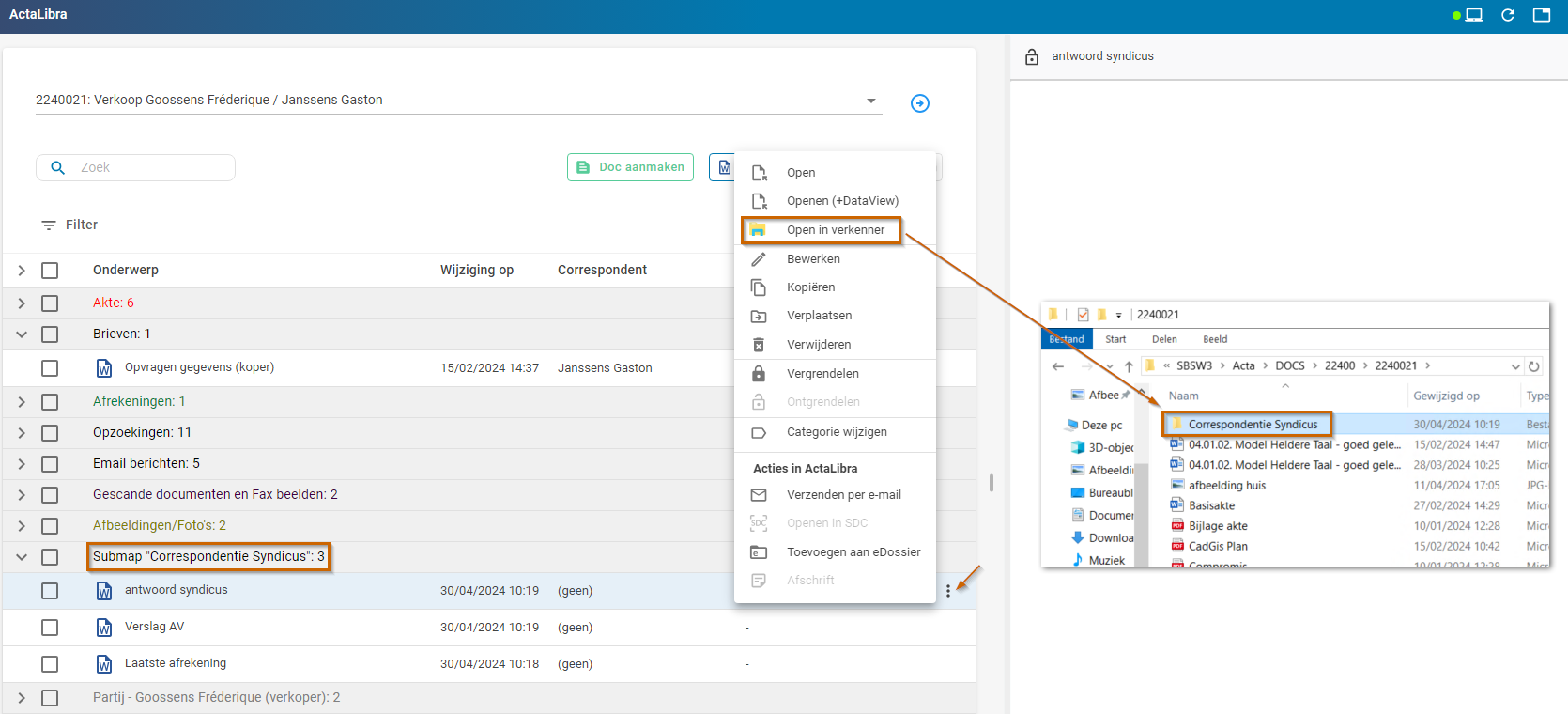Sort by the Wijziging op column header
The width and height of the screenshot is (1568, 714).
pos(477,271)
